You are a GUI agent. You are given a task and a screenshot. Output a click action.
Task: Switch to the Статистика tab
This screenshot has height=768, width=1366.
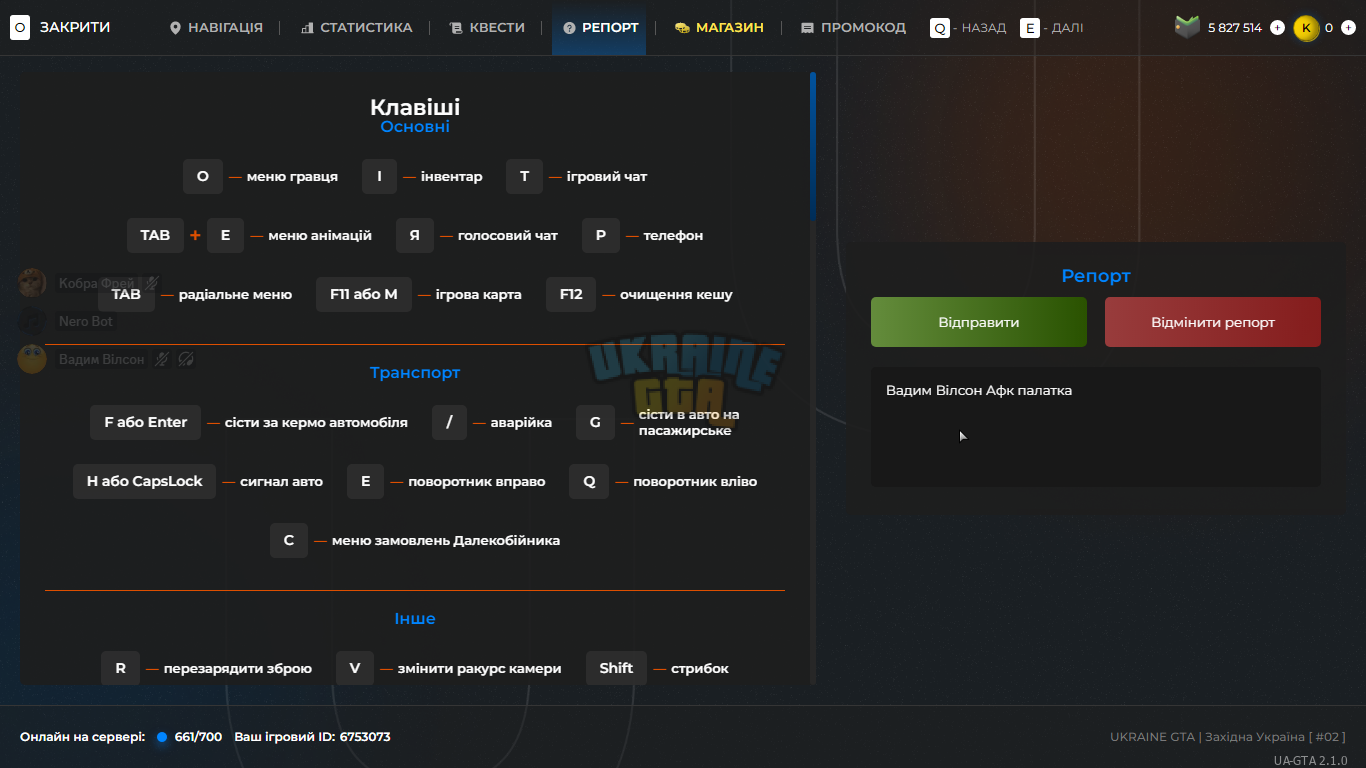356,28
